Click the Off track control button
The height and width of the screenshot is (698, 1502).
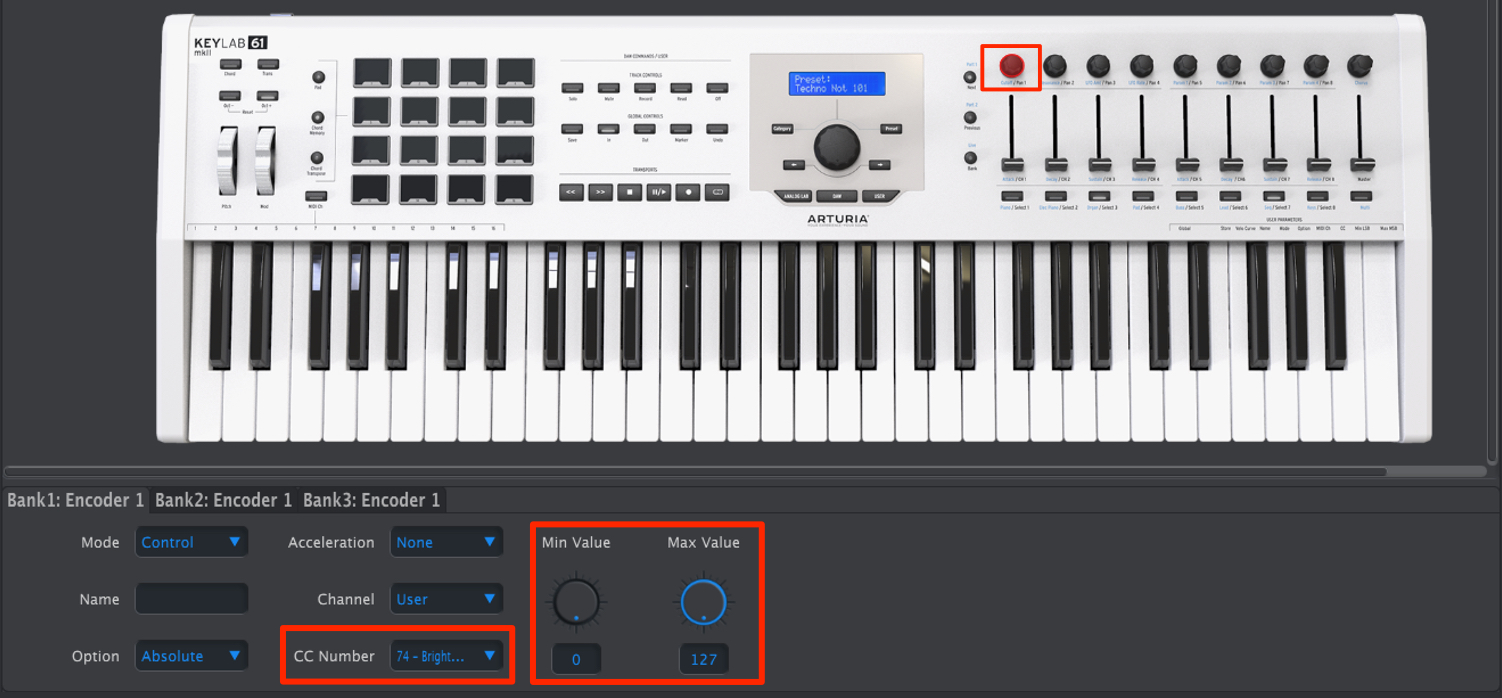tap(717, 88)
